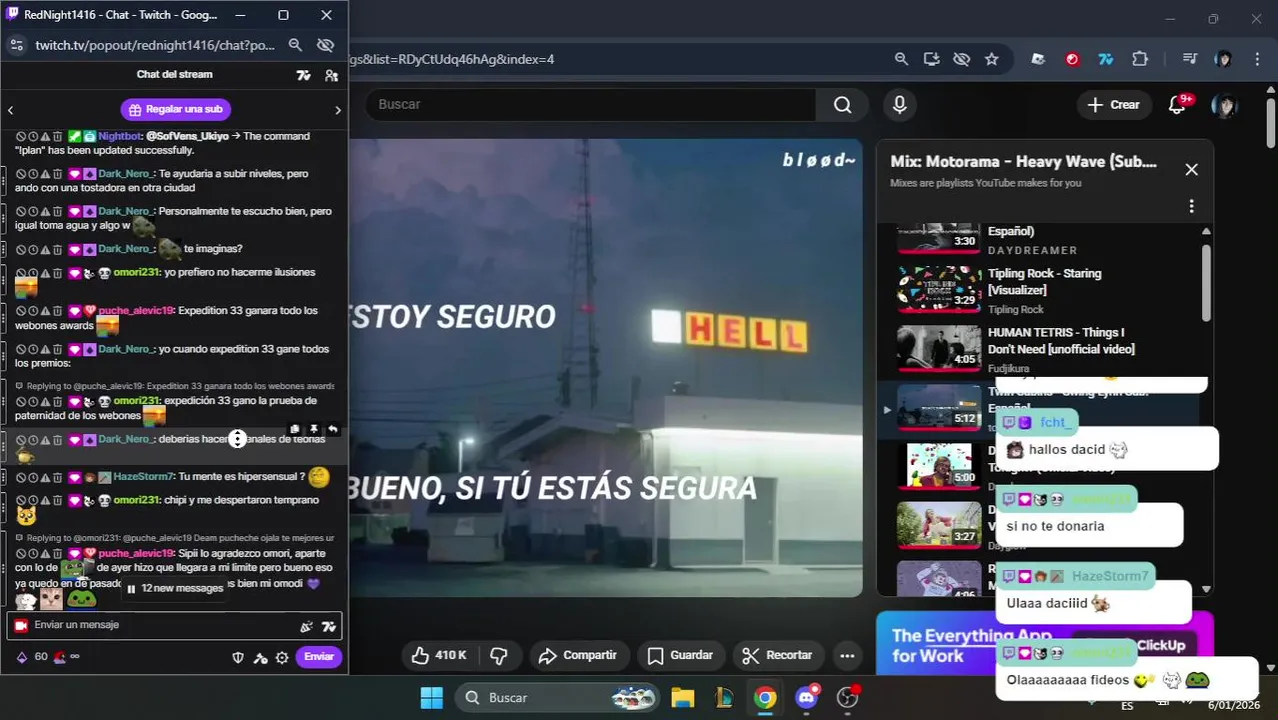Open 7TV emote picker in chat input
1278x720 pixels.
pyautogui.click(x=328, y=627)
